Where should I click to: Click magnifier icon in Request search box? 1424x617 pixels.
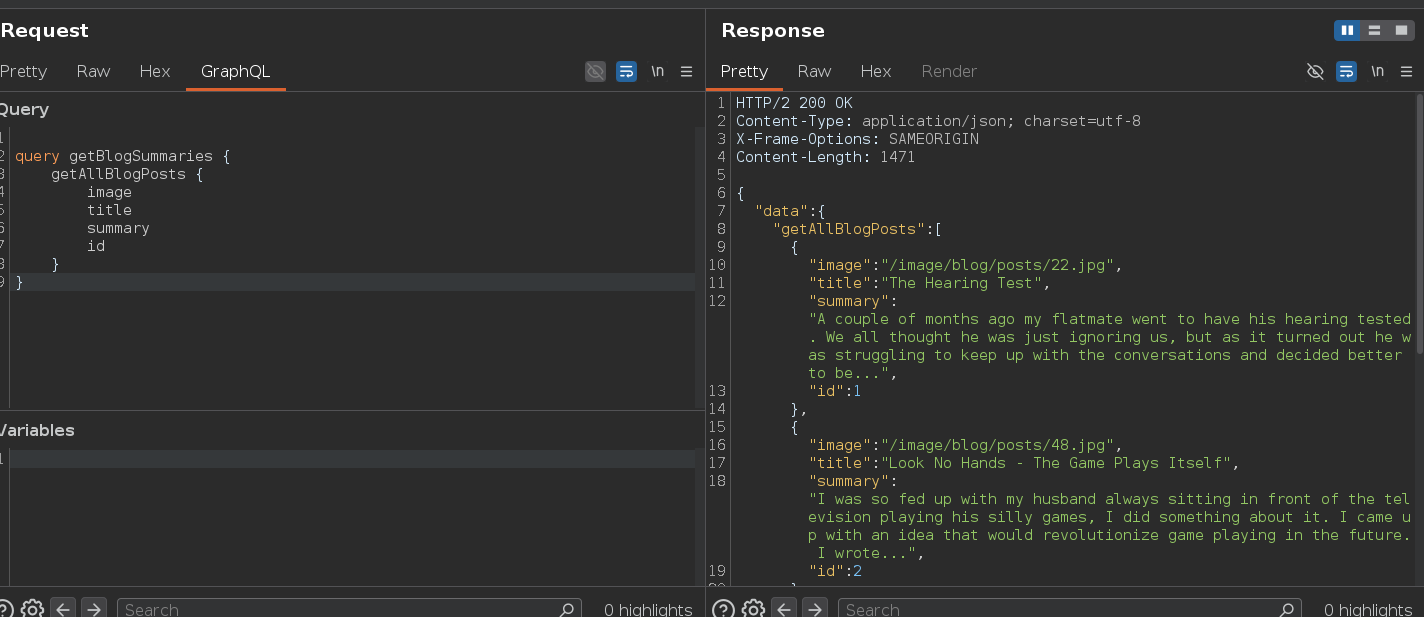coord(567,609)
